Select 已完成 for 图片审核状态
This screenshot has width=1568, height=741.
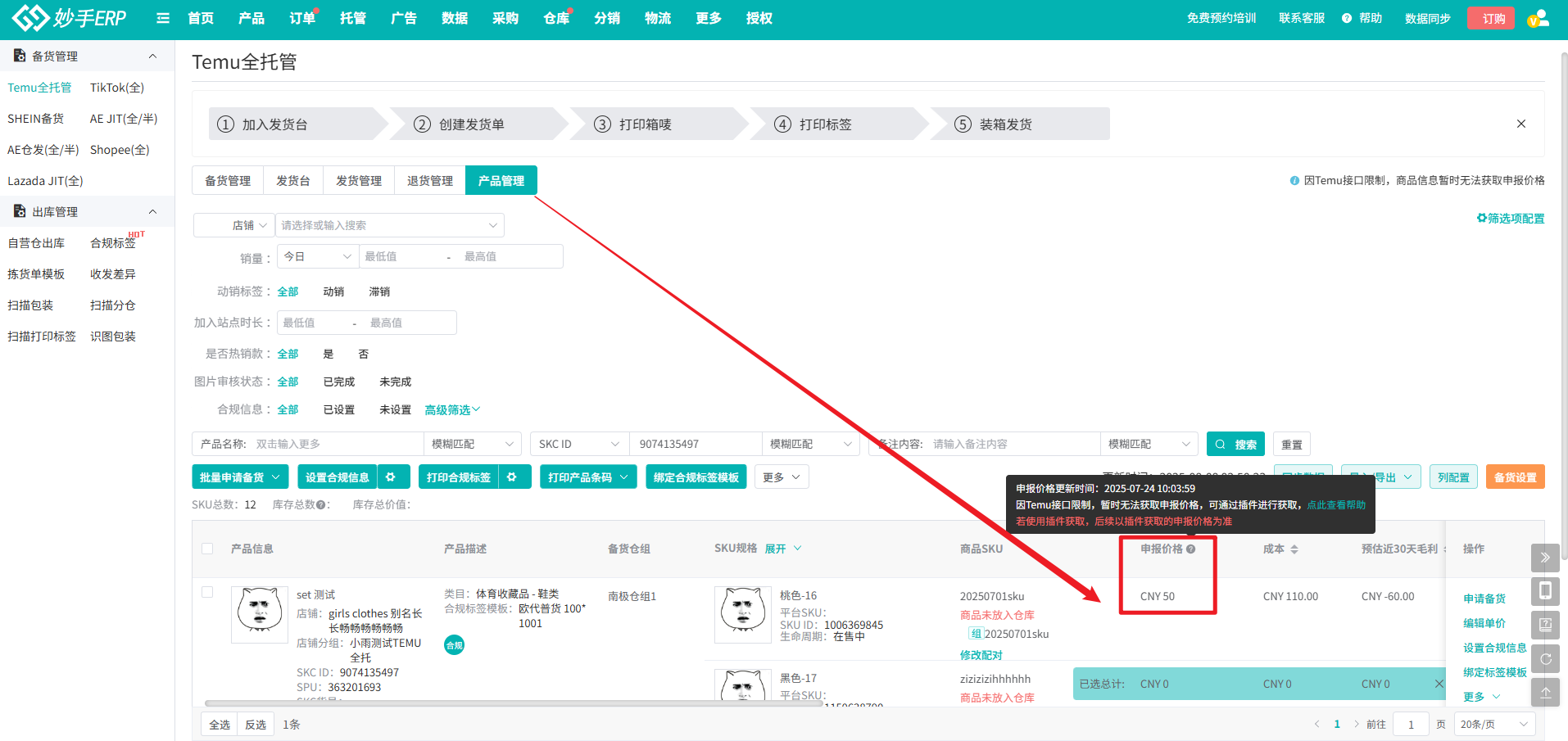339,382
